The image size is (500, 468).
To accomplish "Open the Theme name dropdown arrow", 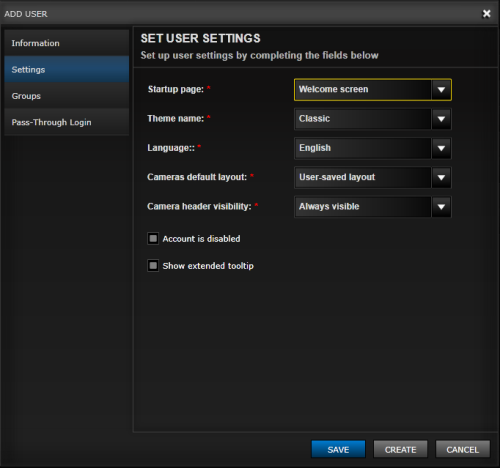I will pyautogui.click(x=441, y=119).
